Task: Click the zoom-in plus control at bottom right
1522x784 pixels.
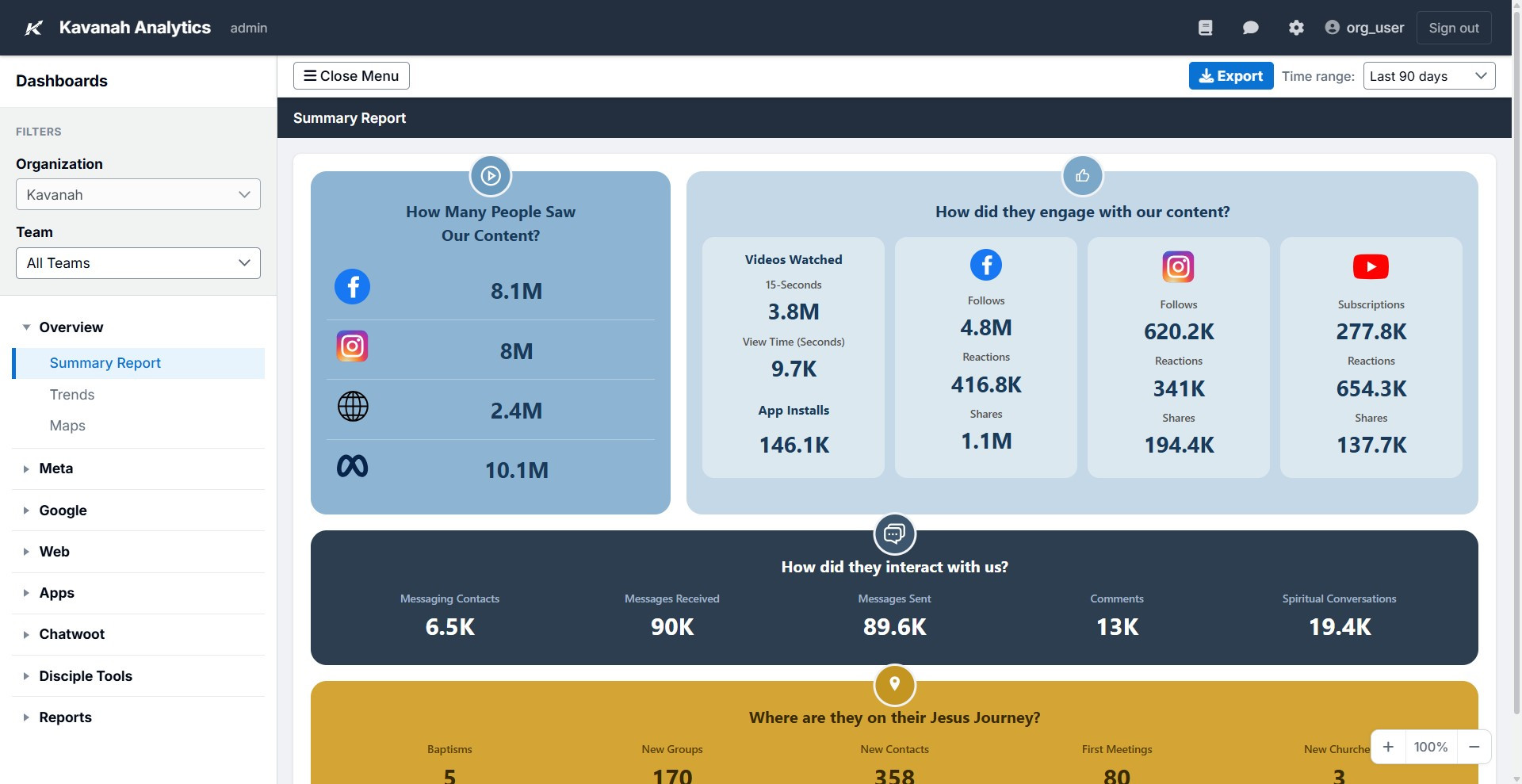Action: (x=1388, y=746)
